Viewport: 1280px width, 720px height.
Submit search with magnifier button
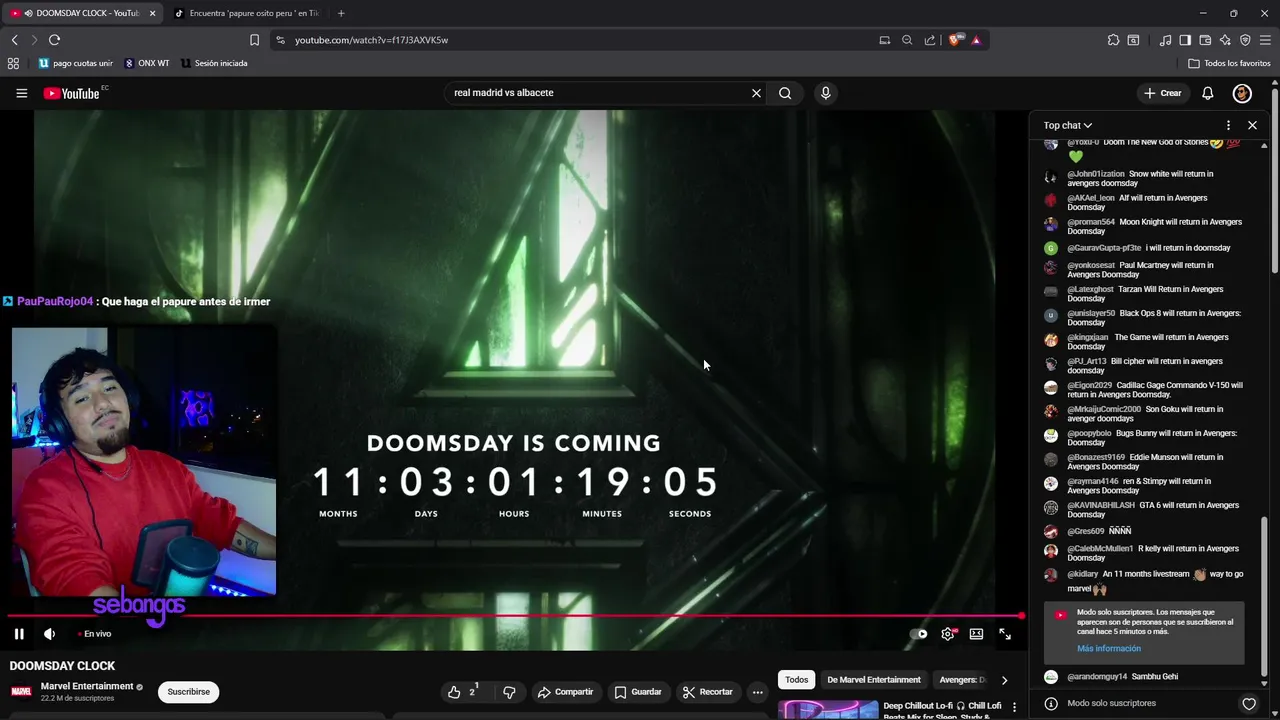pos(785,93)
